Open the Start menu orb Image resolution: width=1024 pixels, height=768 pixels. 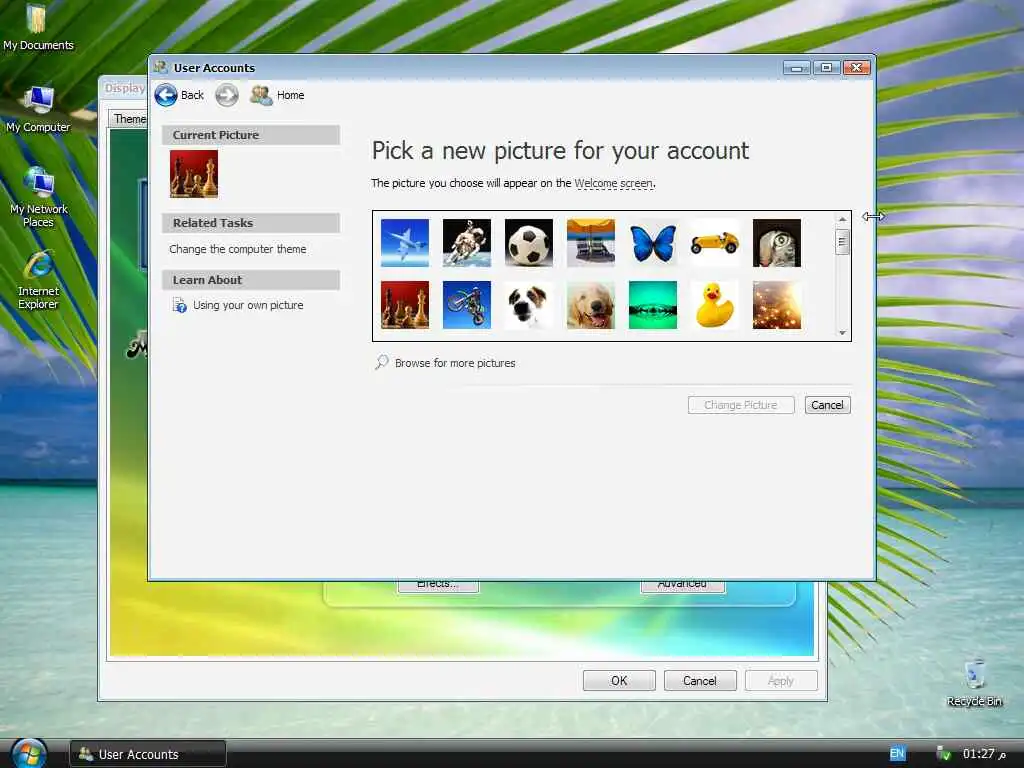pos(29,754)
